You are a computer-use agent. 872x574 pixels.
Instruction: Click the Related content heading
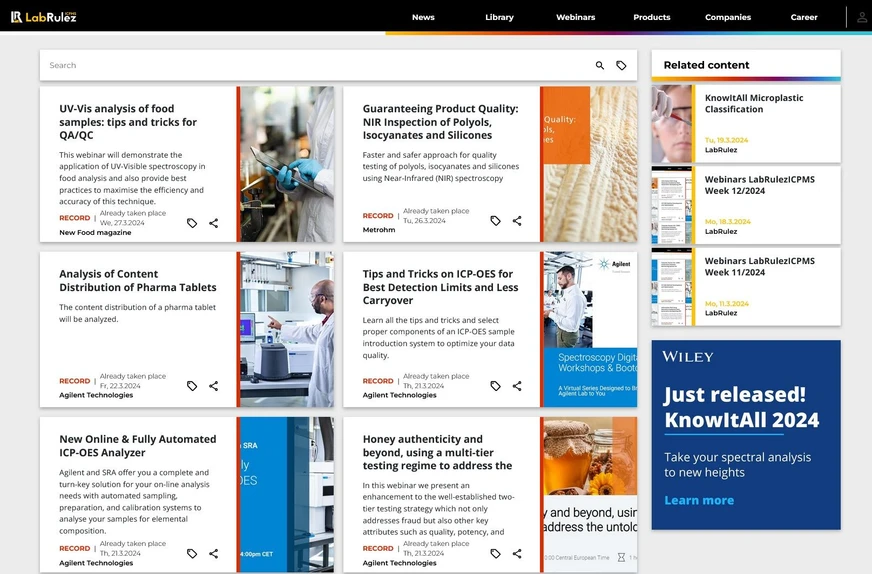click(x=706, y=65)
